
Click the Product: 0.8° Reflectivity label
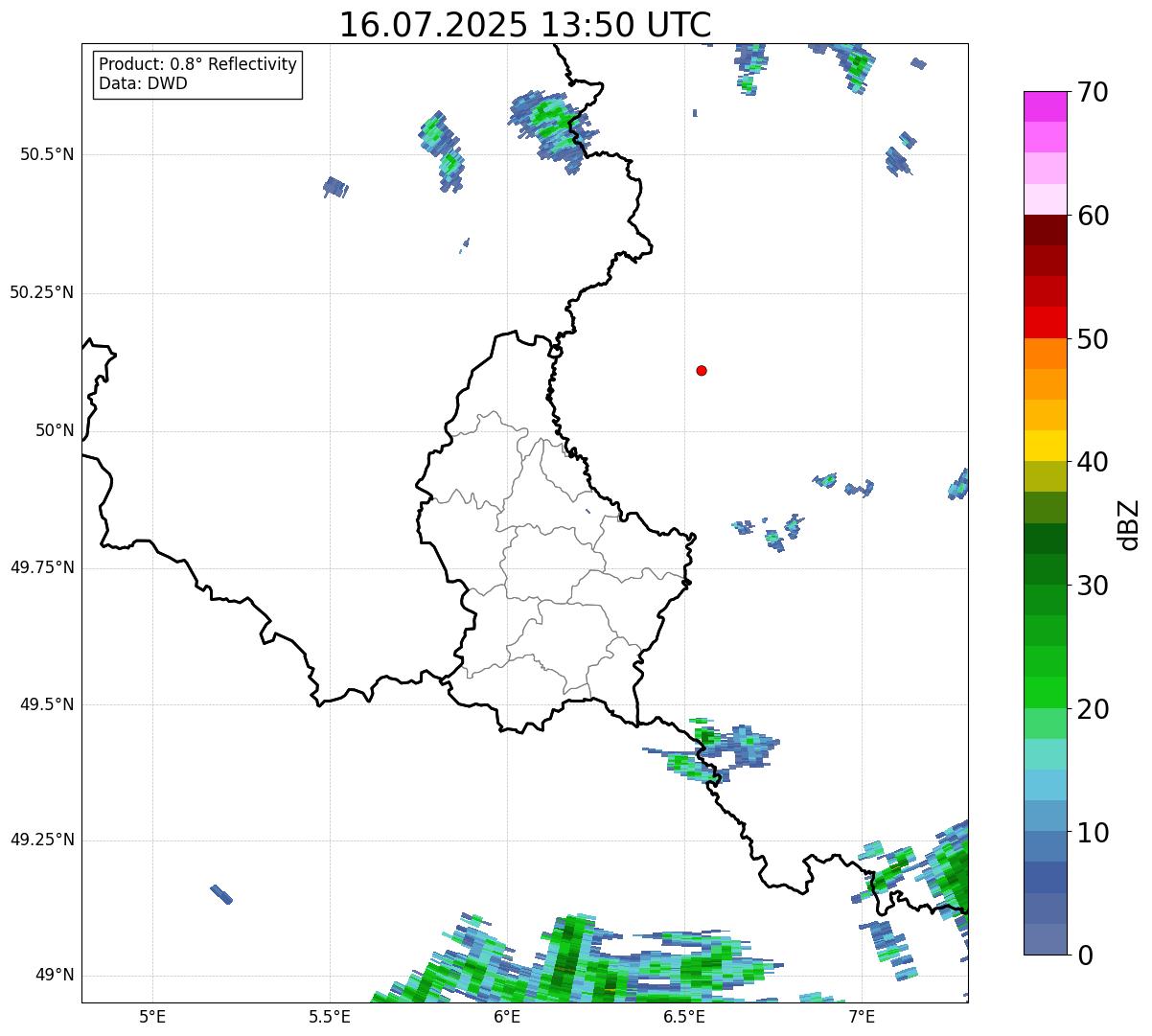click(x=198, y=64)
